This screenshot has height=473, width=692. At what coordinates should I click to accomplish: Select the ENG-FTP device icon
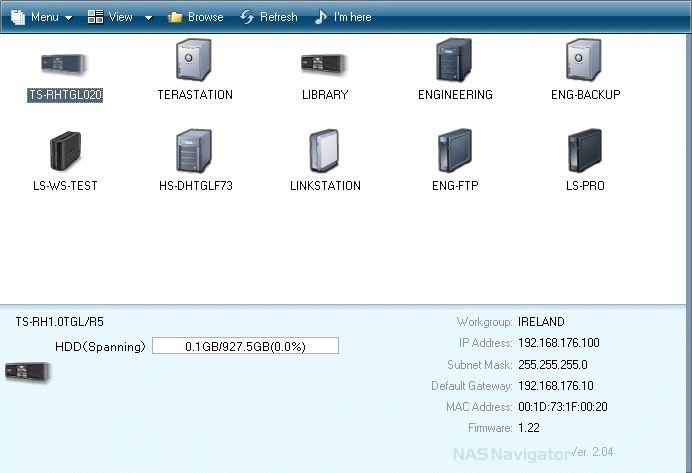point(455,150)
